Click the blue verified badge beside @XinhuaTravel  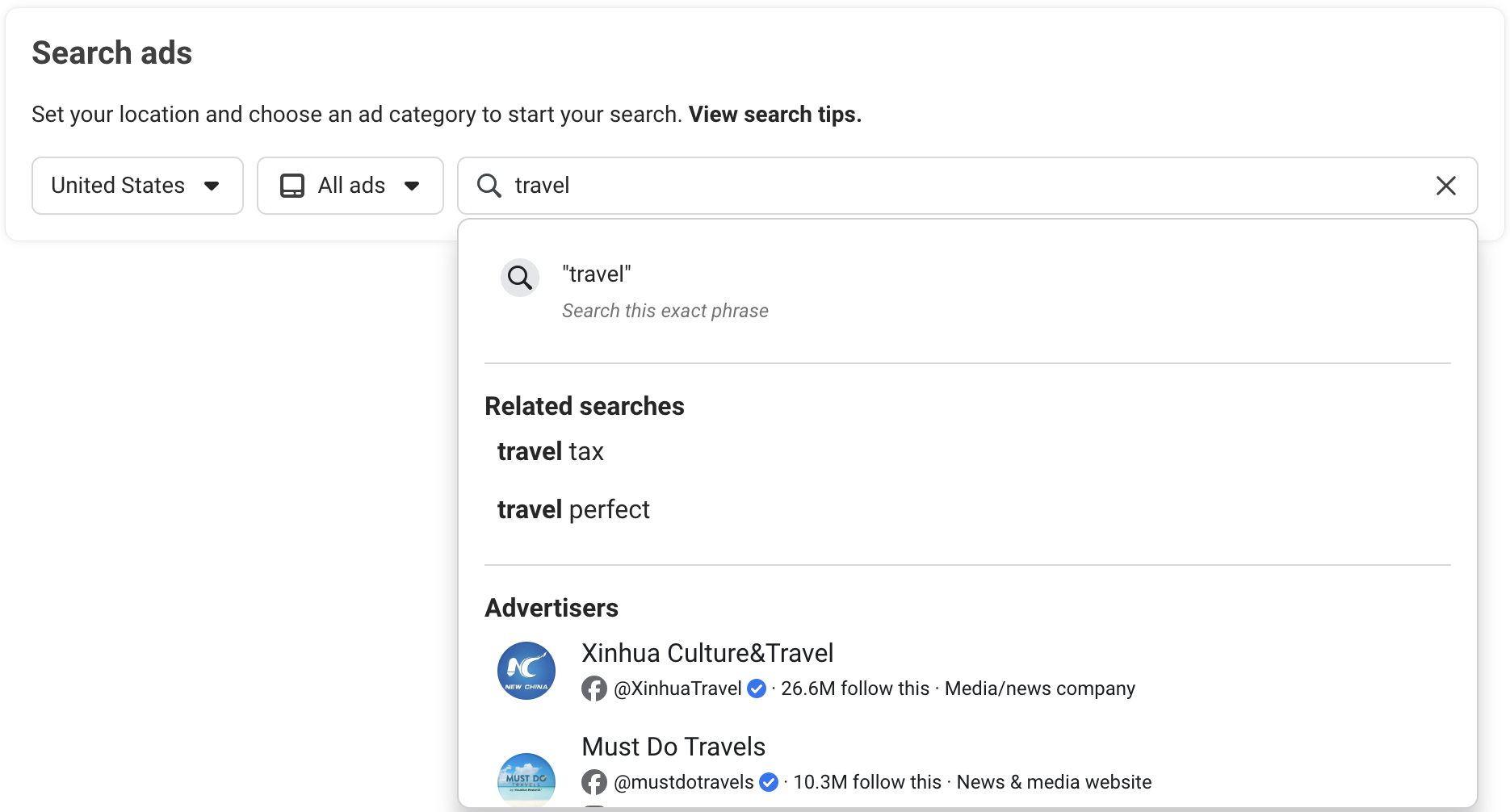point(757,689)
